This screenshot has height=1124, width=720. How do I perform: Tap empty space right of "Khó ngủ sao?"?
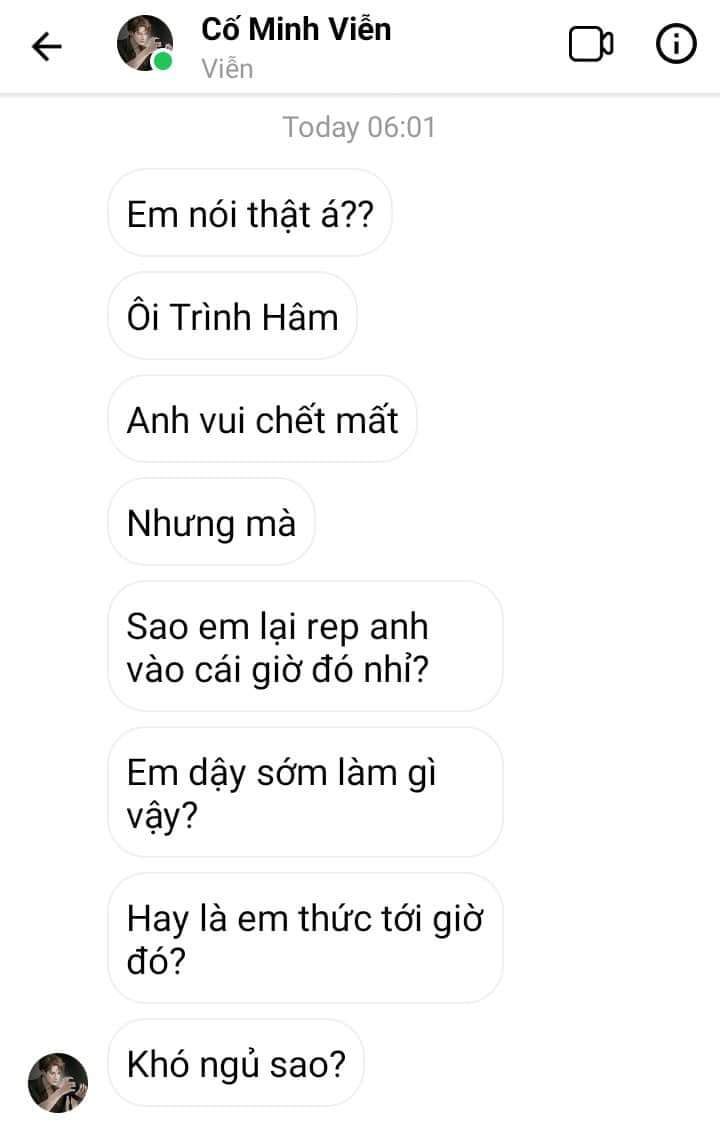click(x=540, y=1063)
